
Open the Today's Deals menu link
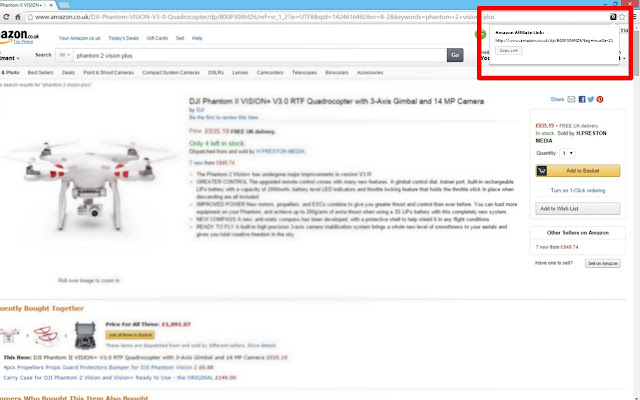coord(124,38)
